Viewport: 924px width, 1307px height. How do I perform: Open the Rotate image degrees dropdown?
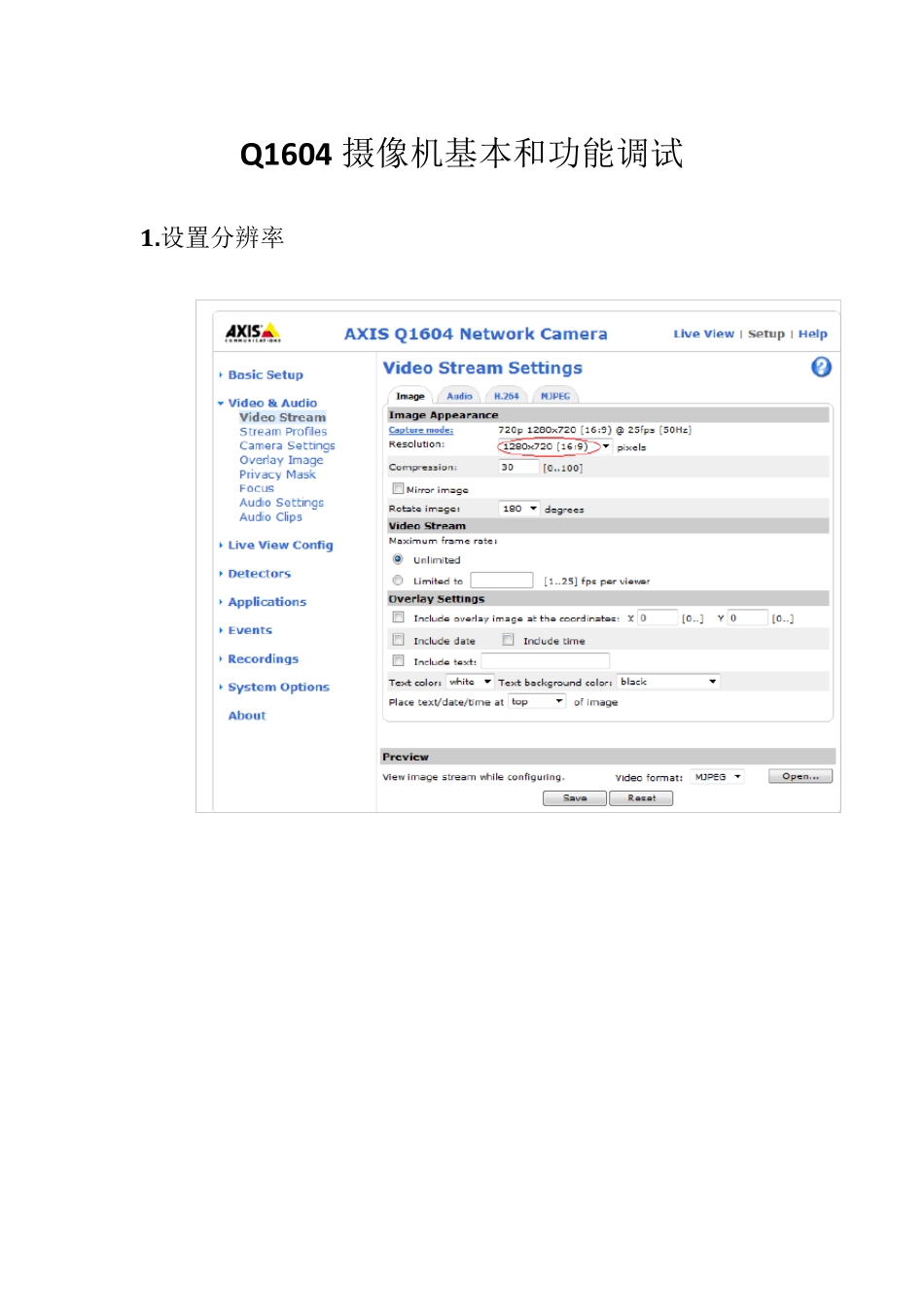519,509
